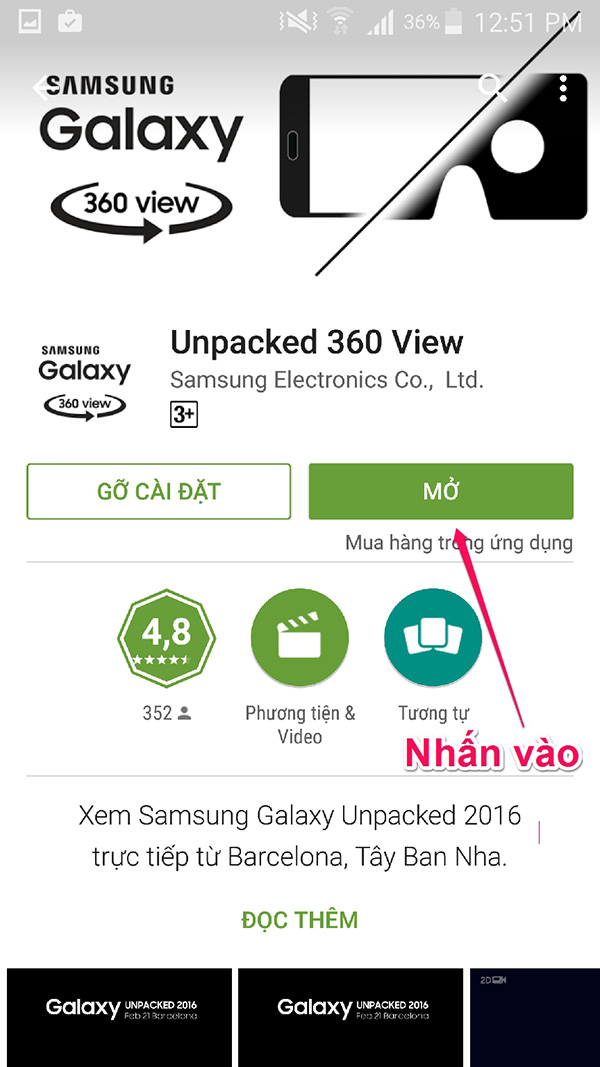Open the search magnifier icon
This screenshot has height=1067, width=600.
(x=493, y=88)
